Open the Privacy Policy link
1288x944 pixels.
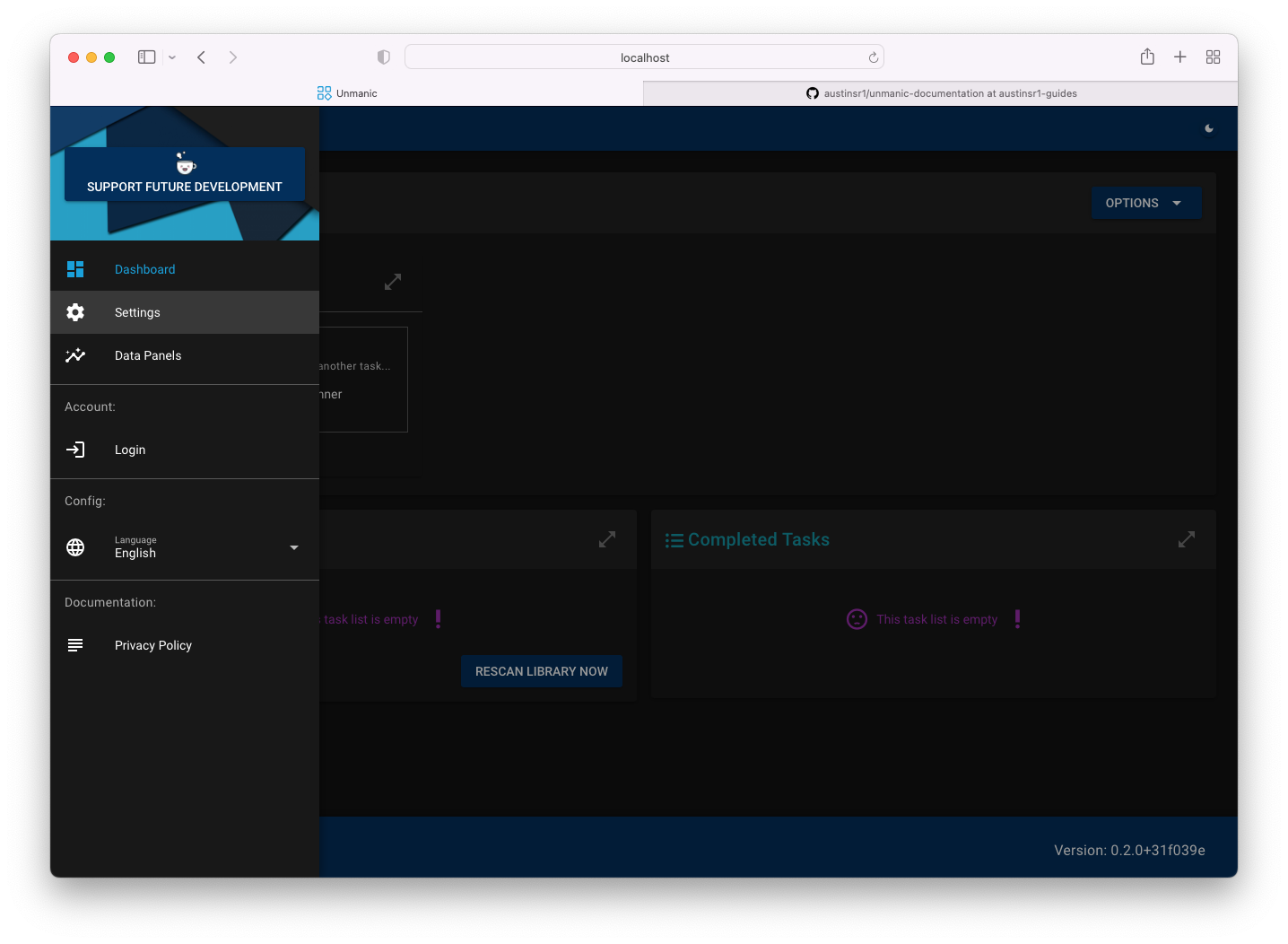(x=153, y=645)
